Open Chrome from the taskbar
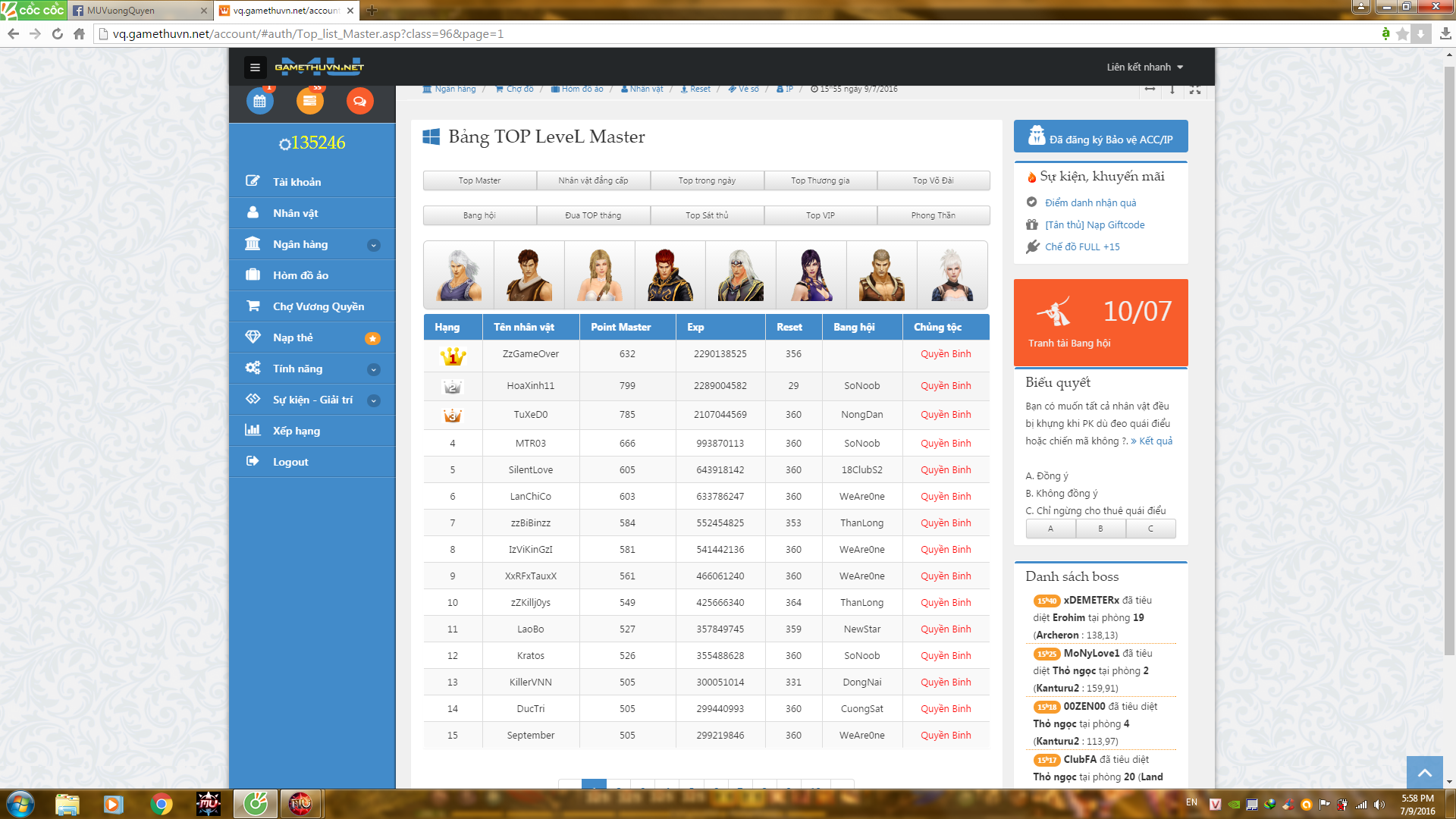 point(161,804)
